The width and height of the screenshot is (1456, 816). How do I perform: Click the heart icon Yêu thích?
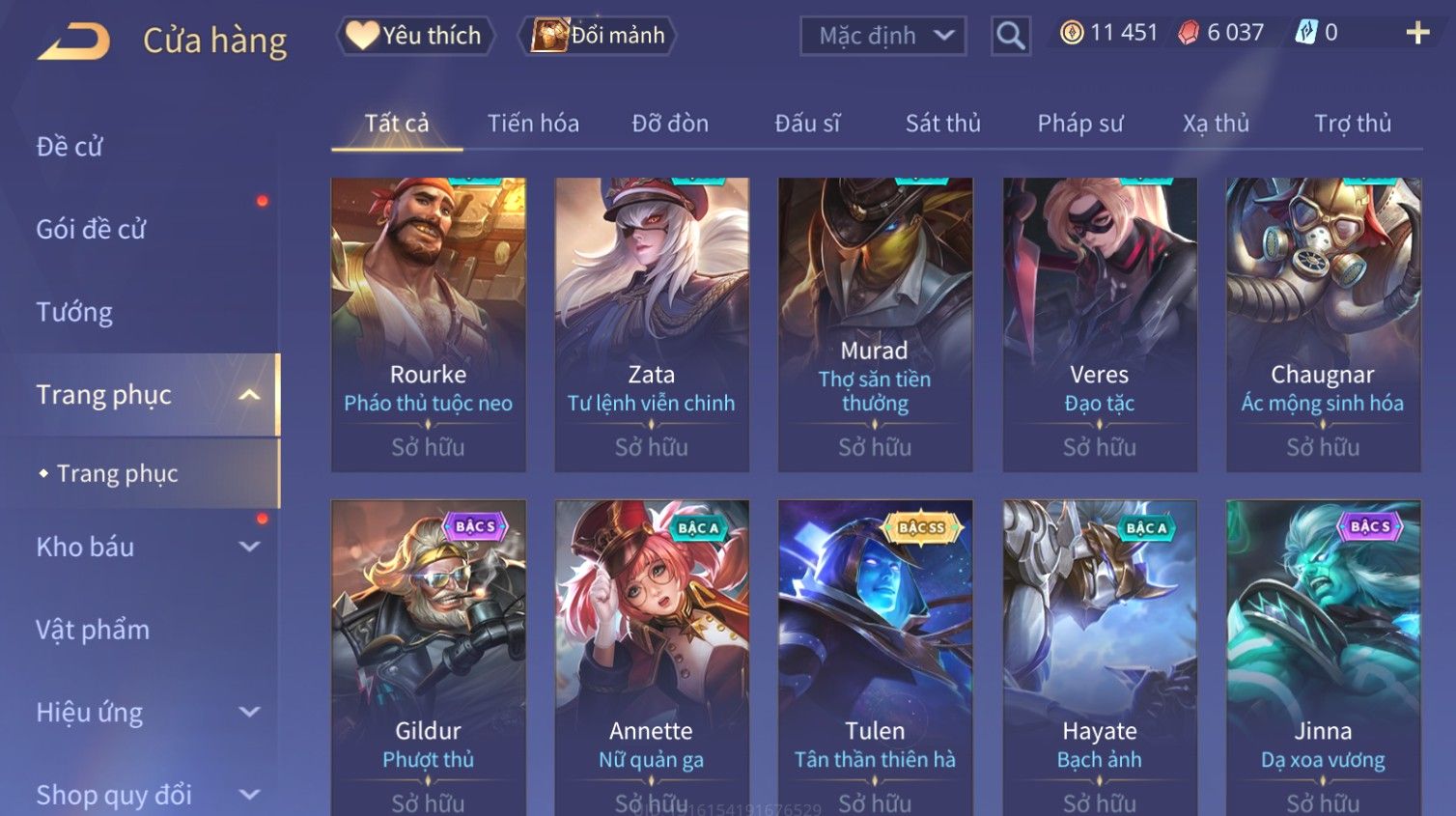pyautogui.click(x=362, y=35)
